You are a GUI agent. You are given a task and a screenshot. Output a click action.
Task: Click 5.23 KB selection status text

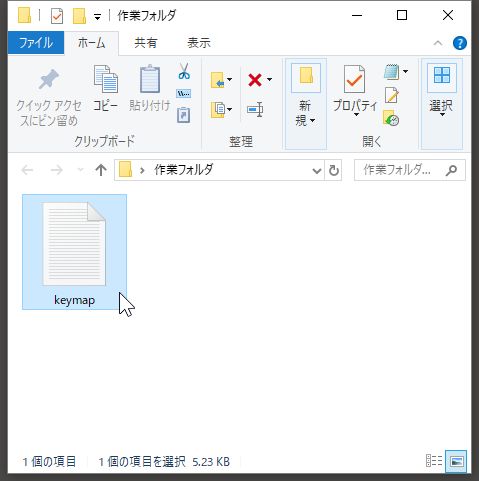coord(211,462)
